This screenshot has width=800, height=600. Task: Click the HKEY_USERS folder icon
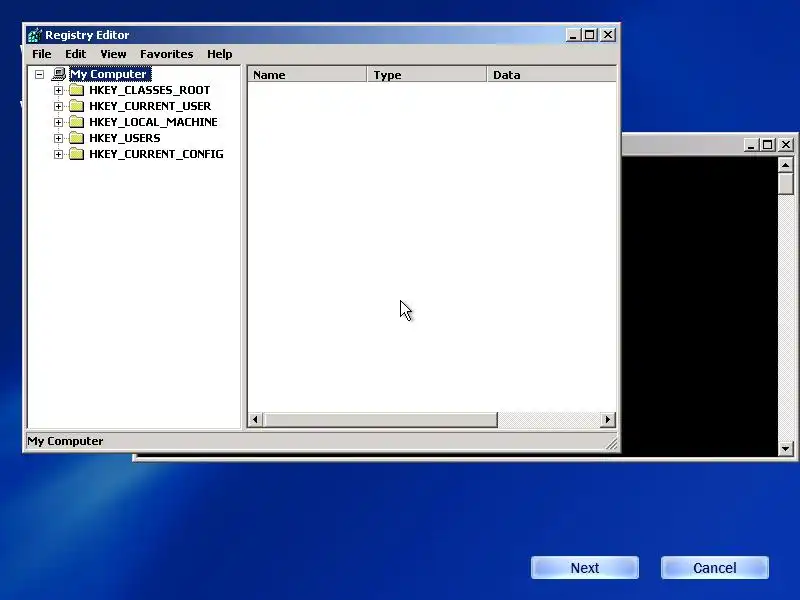[x=77, y=138]
